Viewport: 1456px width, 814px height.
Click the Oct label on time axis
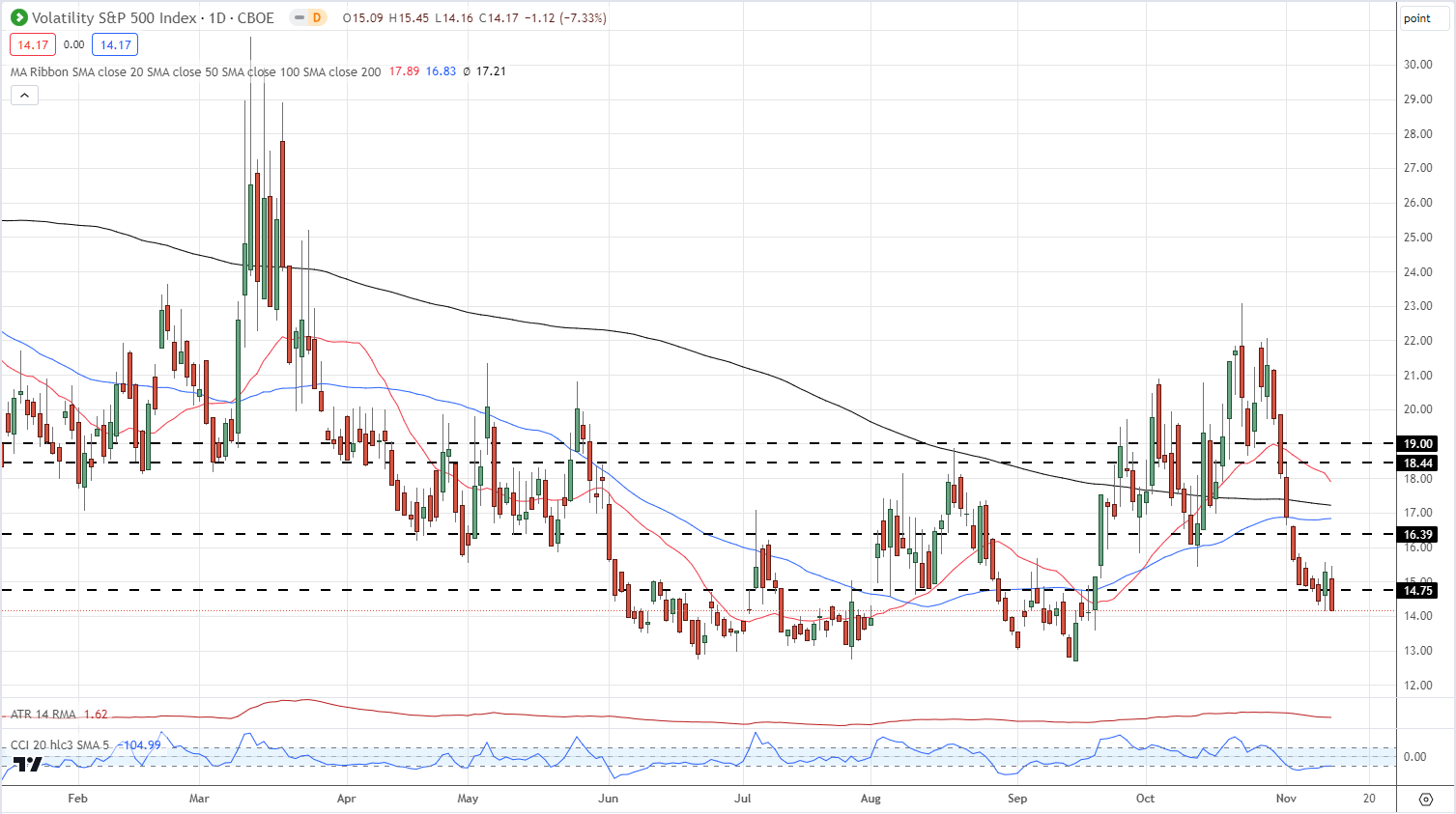coord(1145,799)
